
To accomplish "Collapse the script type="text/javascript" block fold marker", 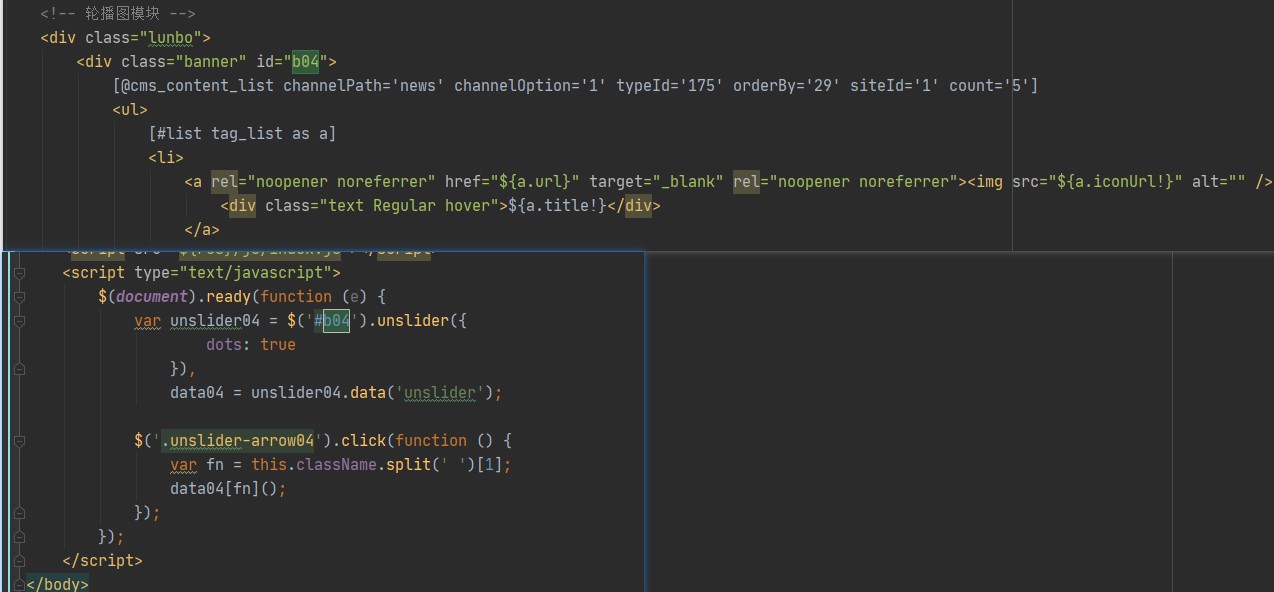I will [18, 273].
